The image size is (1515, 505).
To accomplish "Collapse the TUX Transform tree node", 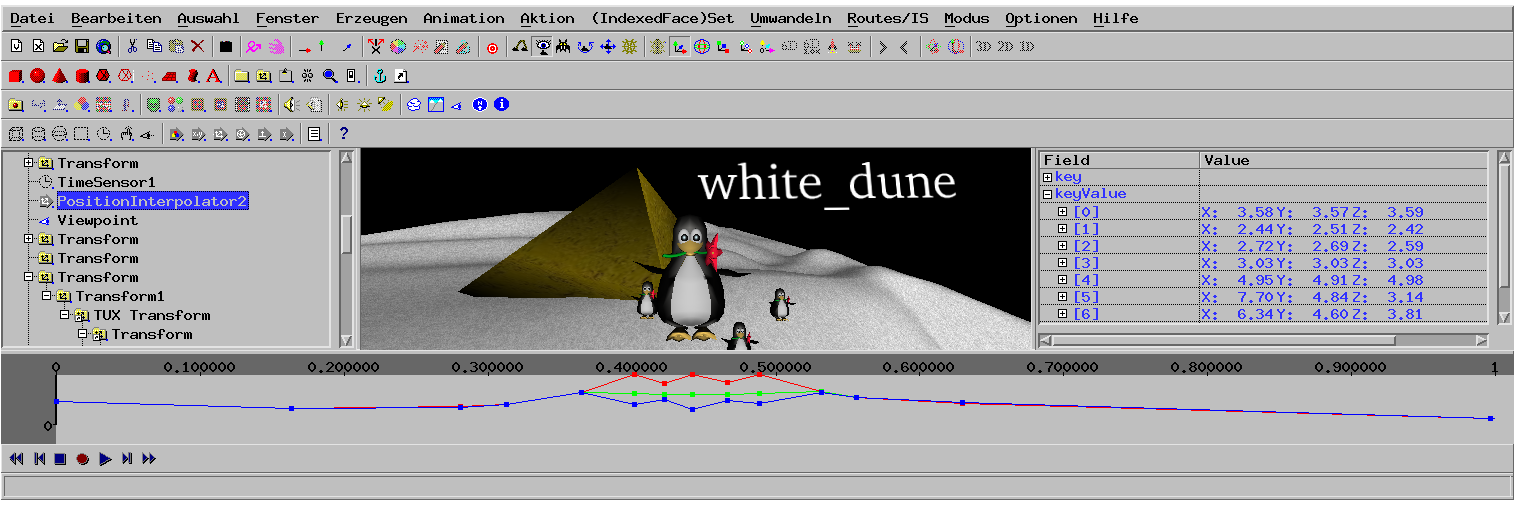I will [65, 315].
